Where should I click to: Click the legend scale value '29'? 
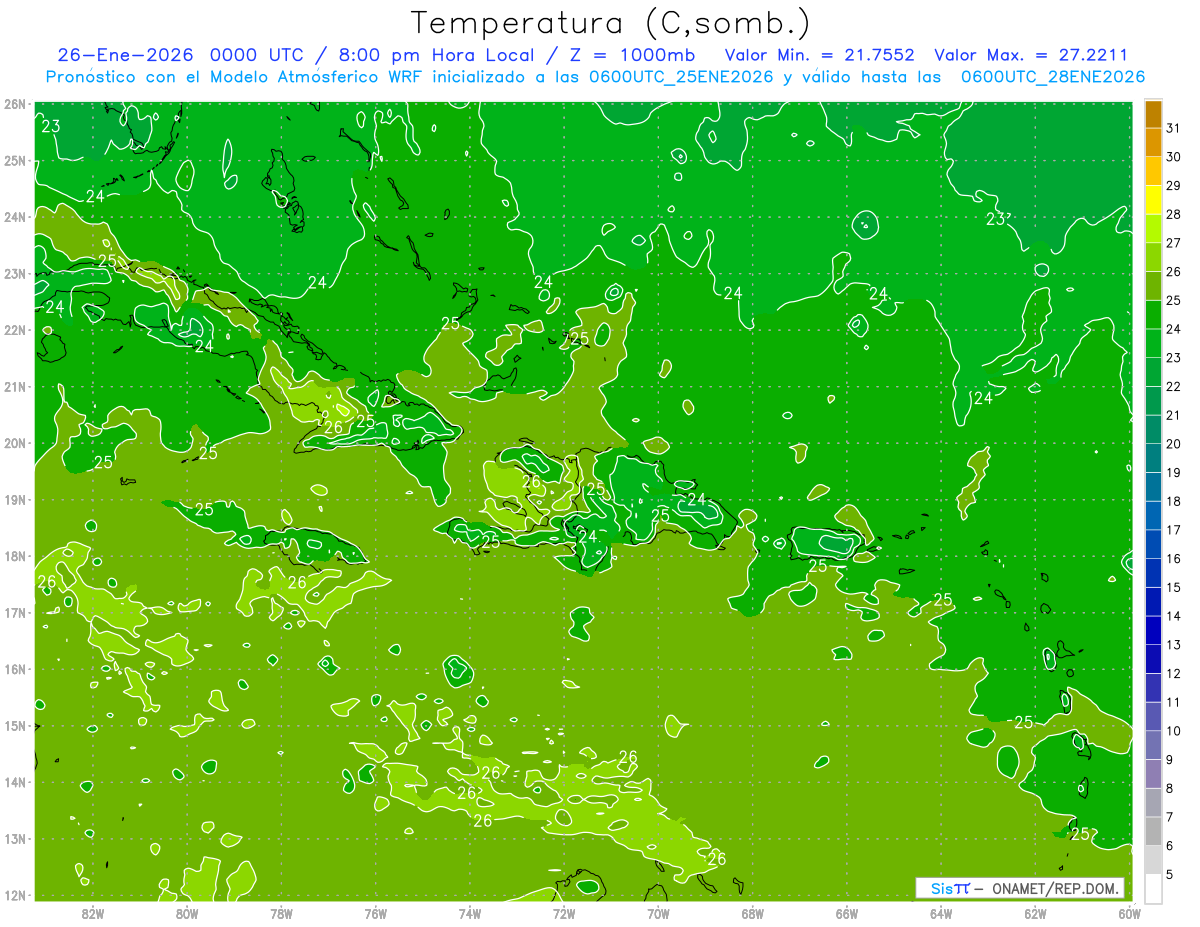(1174, 185)
